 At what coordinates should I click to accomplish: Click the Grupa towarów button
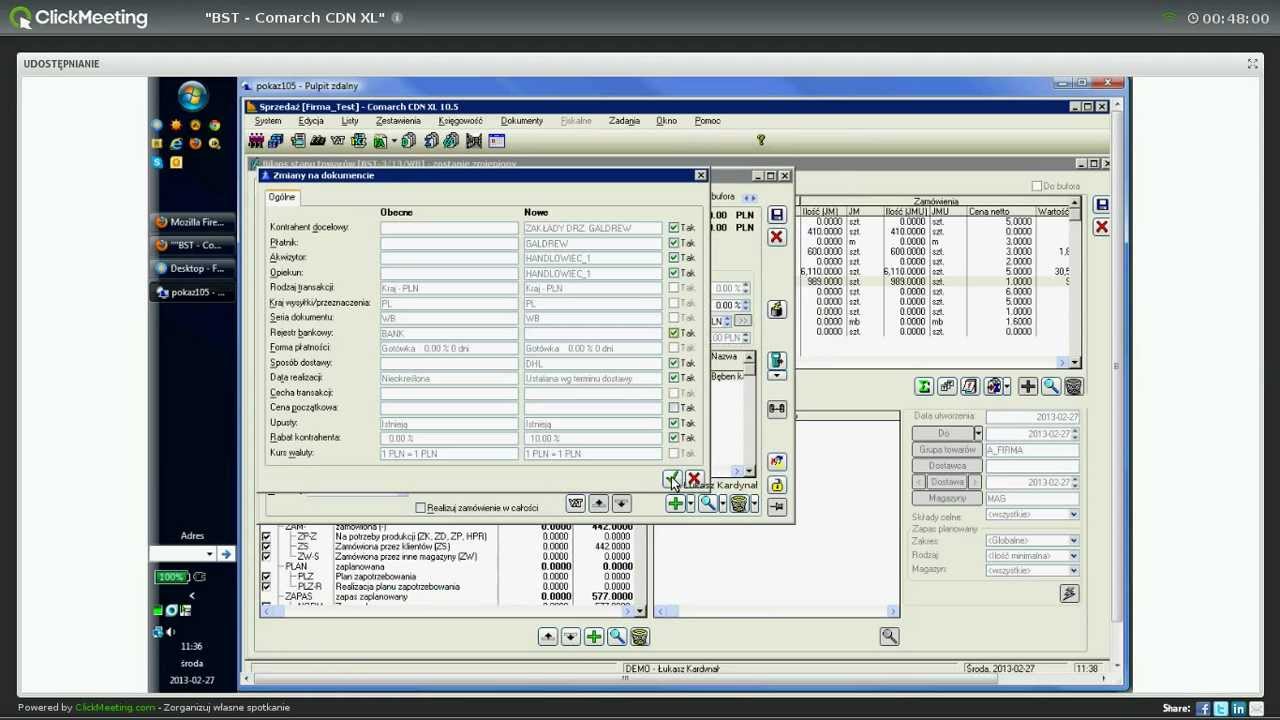point(947,450)
